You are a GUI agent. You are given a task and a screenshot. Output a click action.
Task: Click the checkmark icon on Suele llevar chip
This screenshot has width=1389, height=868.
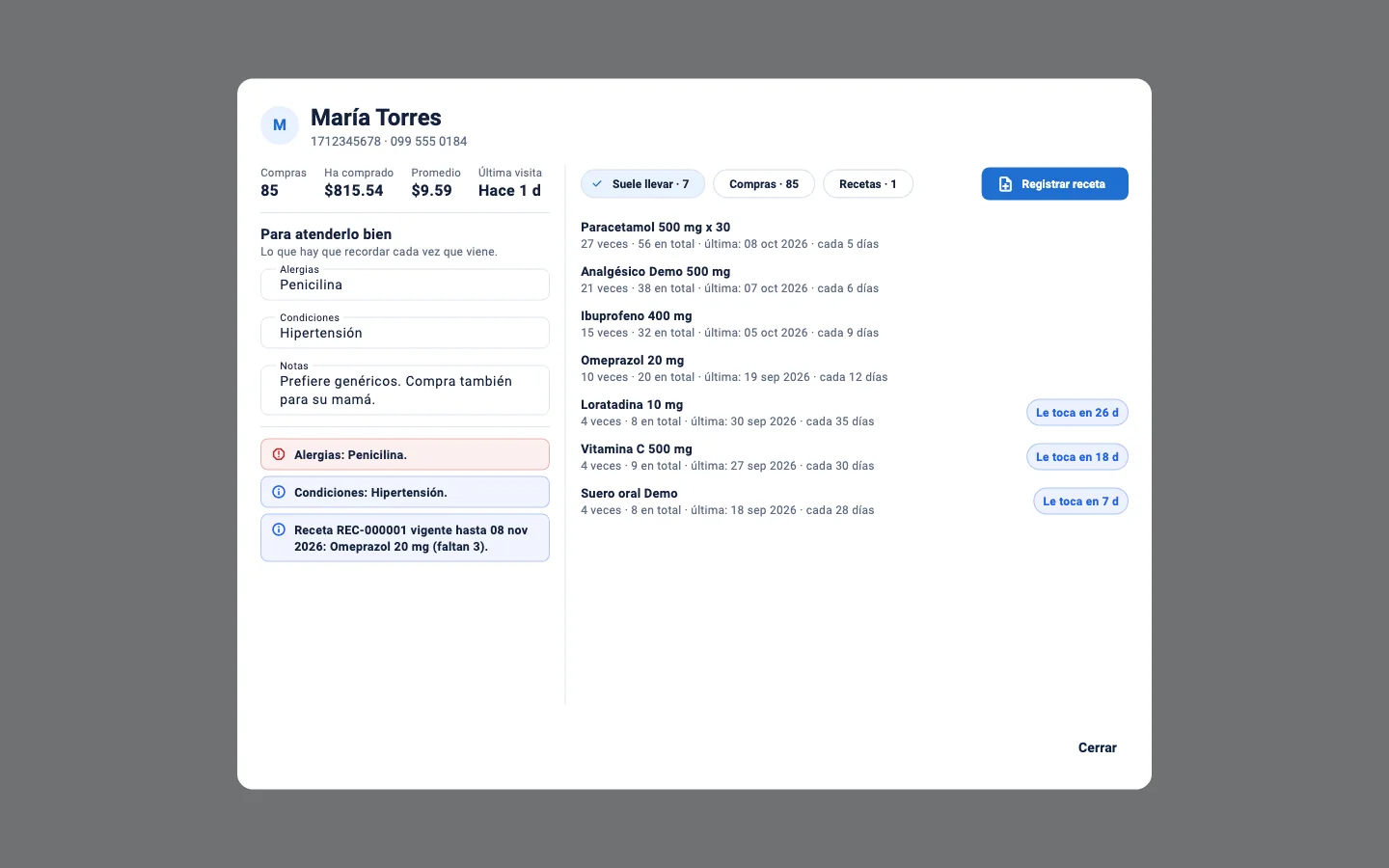[597, 184]
